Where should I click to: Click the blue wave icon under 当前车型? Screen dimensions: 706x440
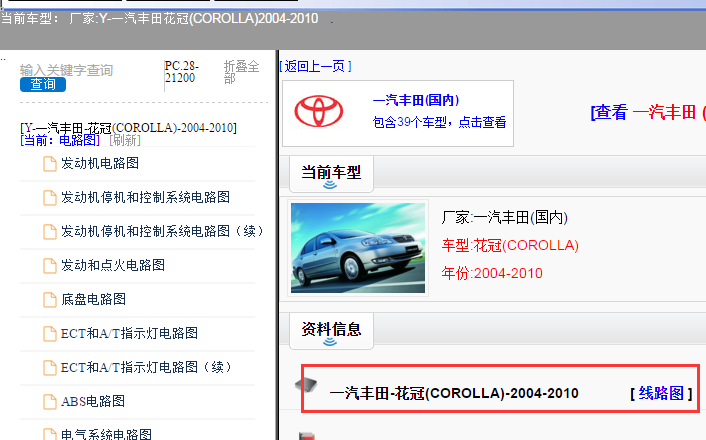[x=330, y=185]
